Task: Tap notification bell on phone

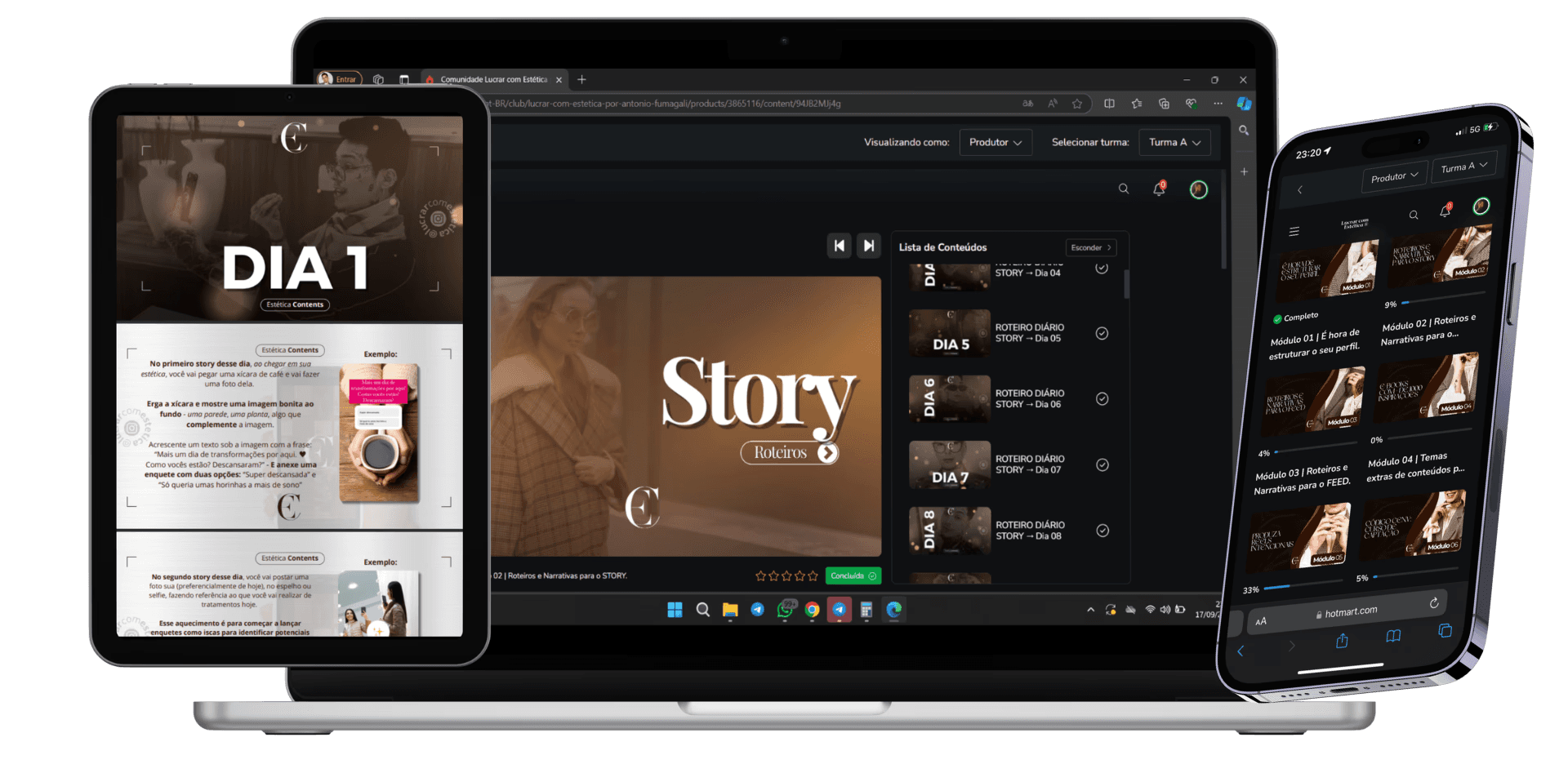Action: (x=1445, y=211)
